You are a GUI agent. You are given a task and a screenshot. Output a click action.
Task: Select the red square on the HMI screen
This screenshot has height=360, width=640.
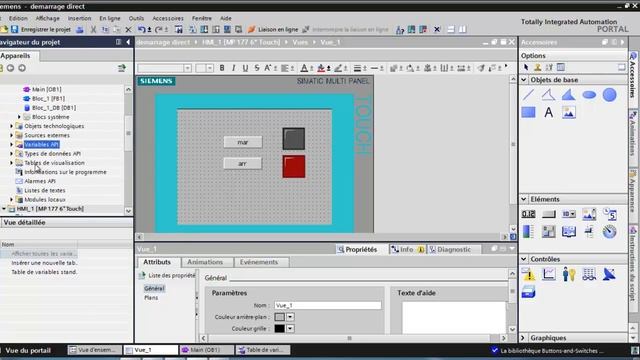(x=294, y=166)
